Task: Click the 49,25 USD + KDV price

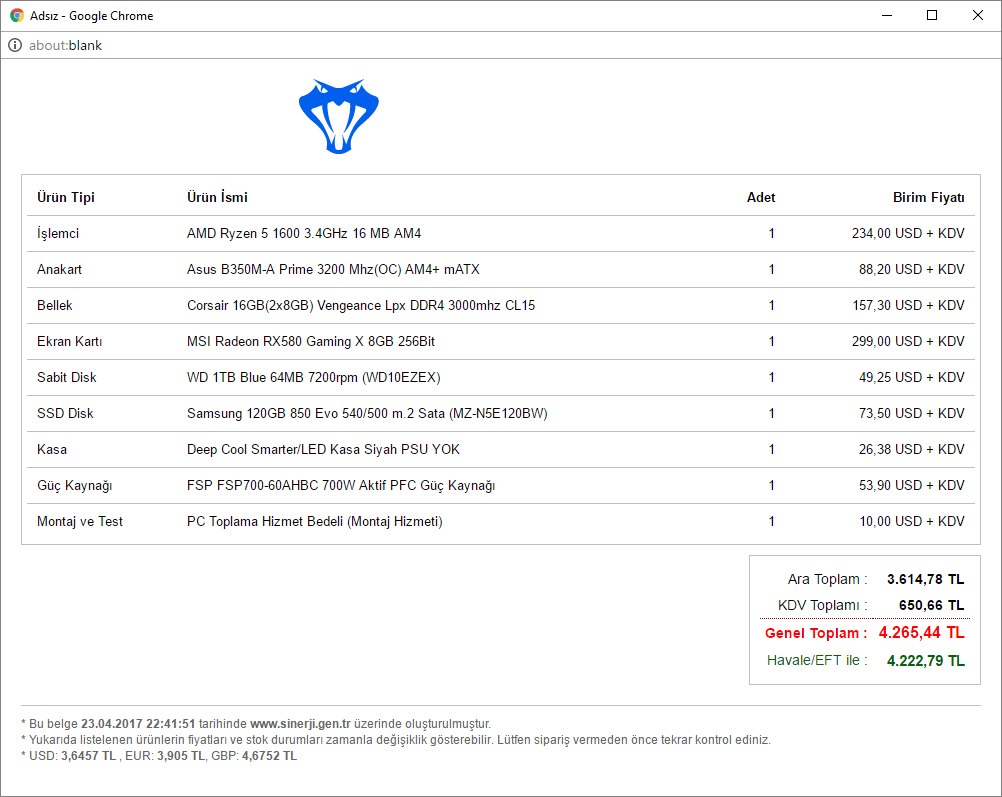Action: tap(911, 377)
